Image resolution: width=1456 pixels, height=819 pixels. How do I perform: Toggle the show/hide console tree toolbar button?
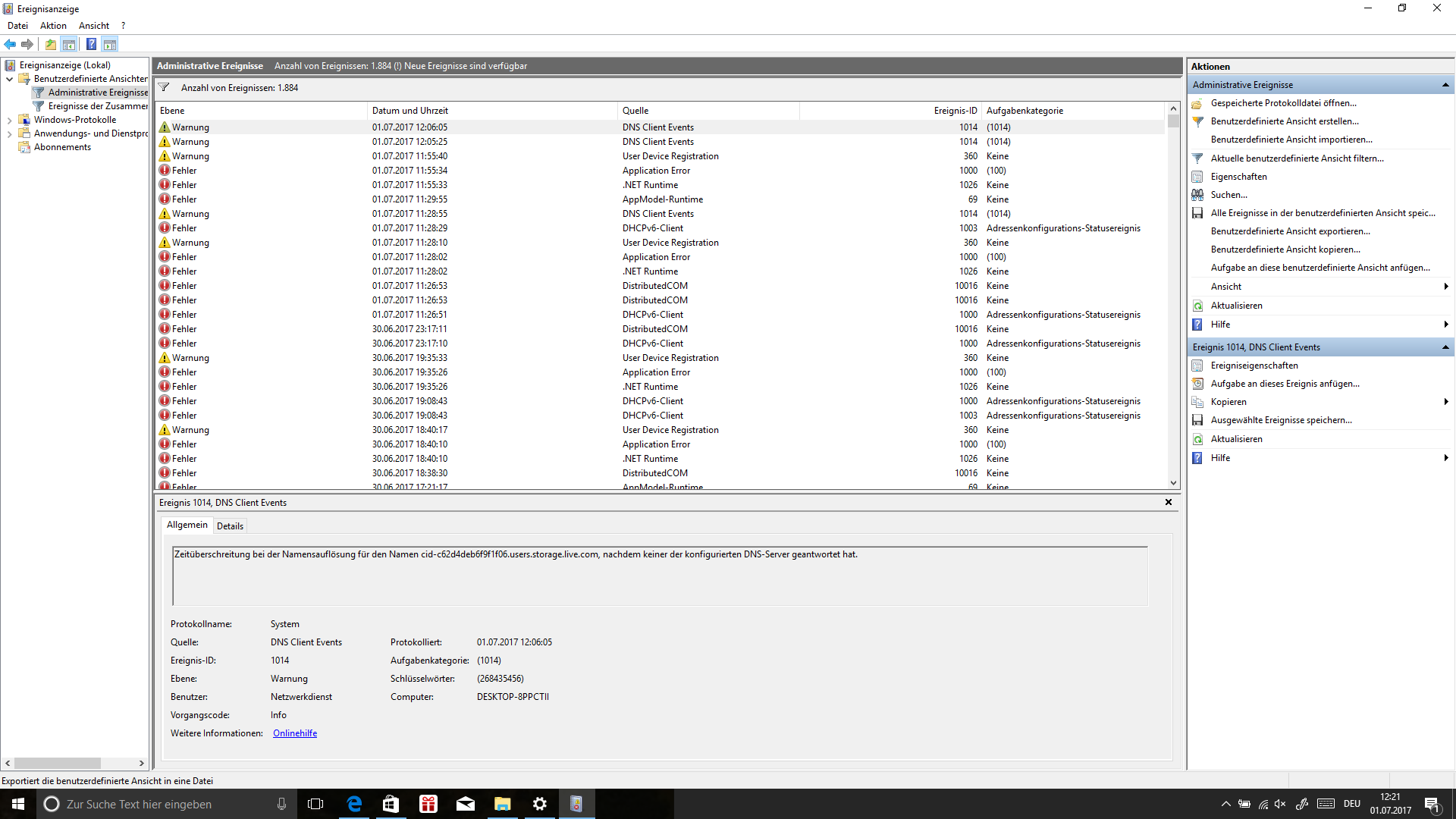pyautogui.click(x=69, y=44)
